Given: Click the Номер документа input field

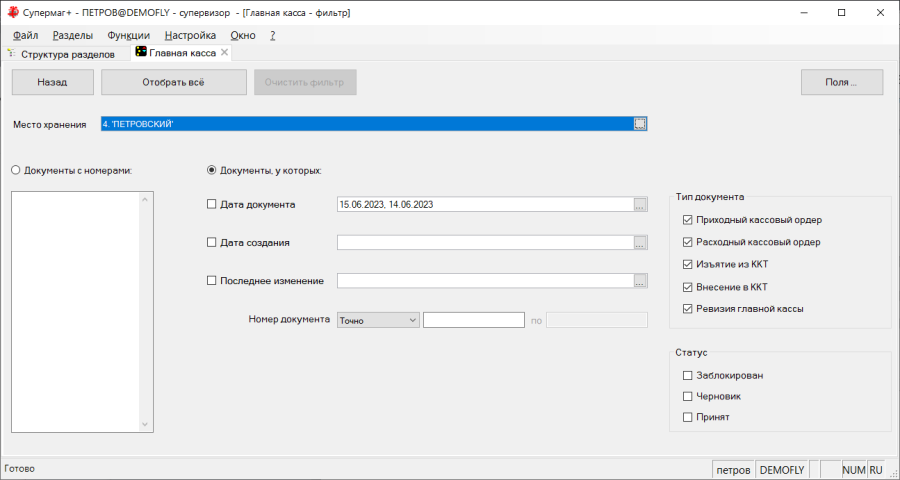Looking at the screenshot, I should tap(474, 320).
